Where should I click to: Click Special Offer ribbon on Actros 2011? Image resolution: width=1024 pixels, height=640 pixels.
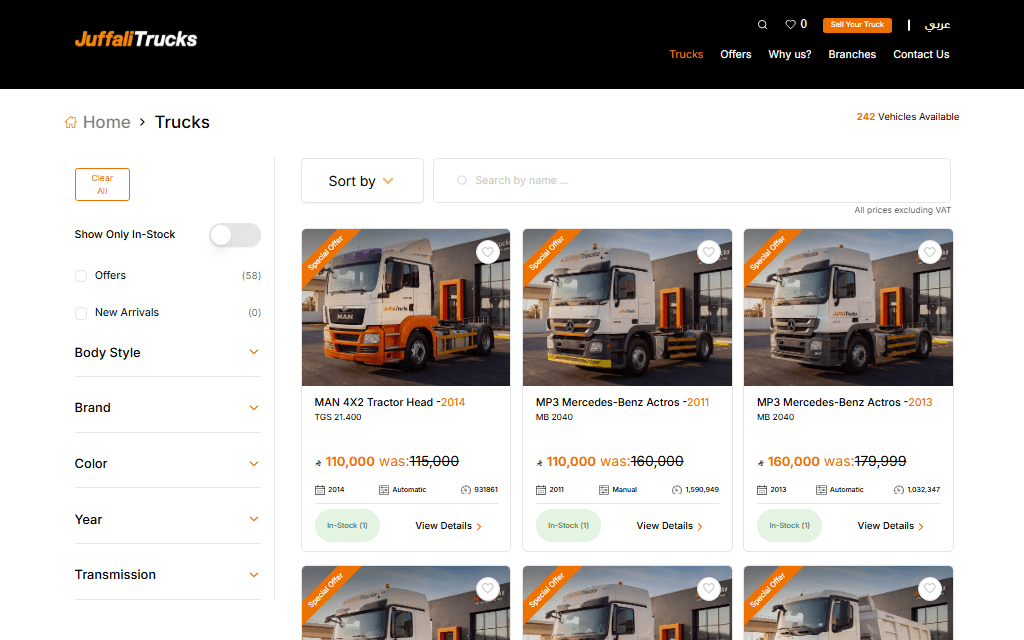547,253
